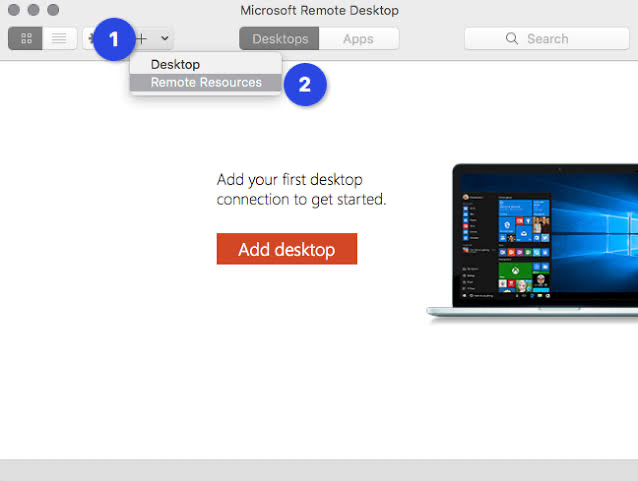Minimize the Microsoft Remote Desktop window
Screen dimensions: 638x481
click(x=33, y=10)
